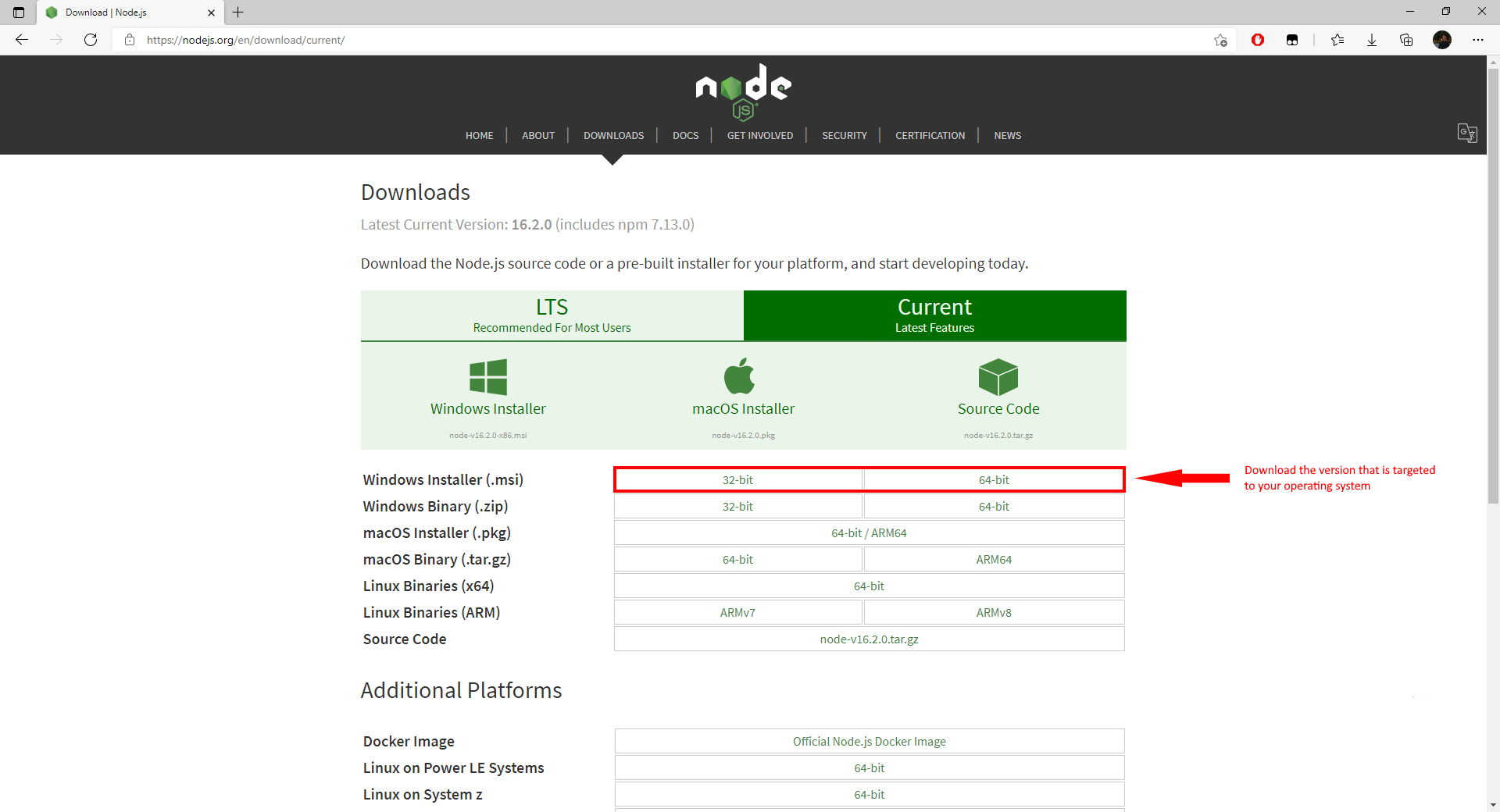The width and height of the screenshot is (1500, 812).
Task: Click the 'Docker Image' row label
Action: 409,742
